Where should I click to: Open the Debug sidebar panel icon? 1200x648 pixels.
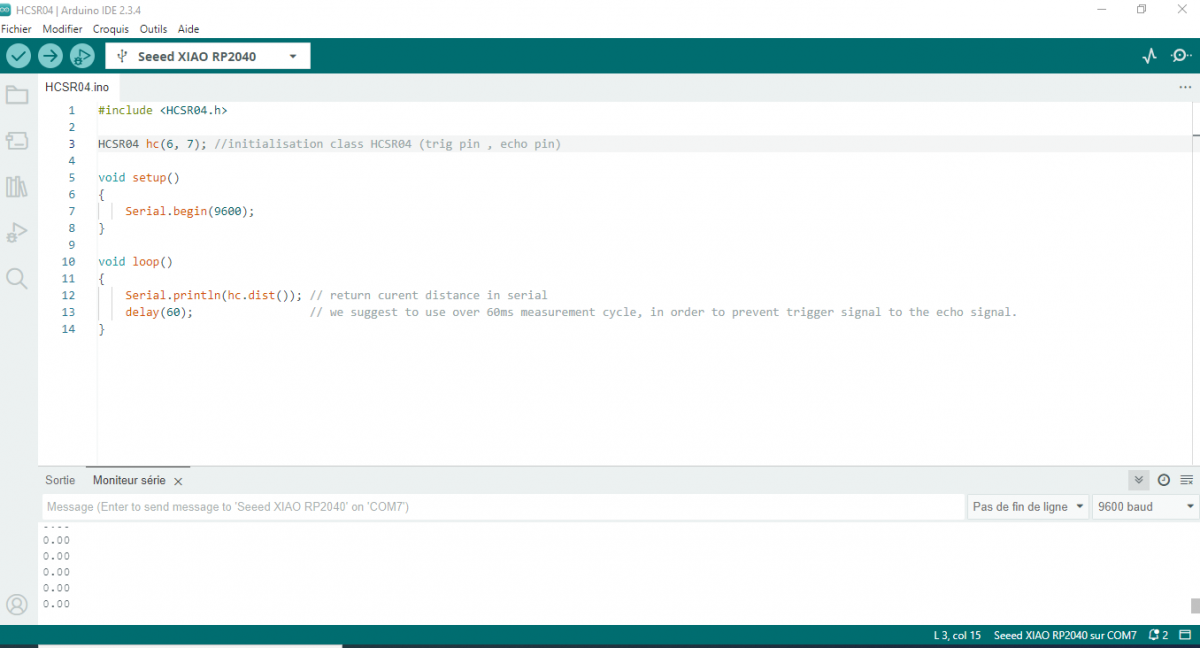click(17, 233)
